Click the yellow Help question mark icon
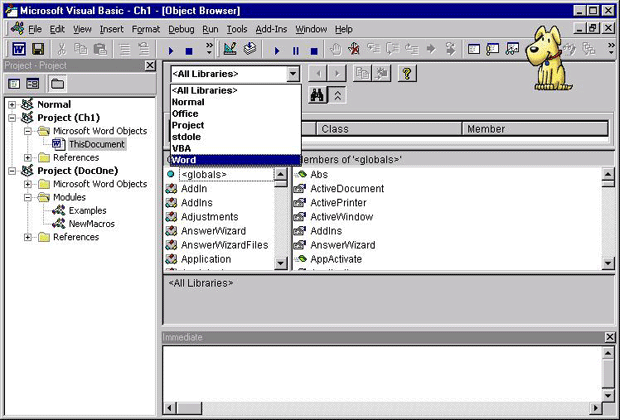Image resolution: width=620 pixels, height=420 pixels. coord(407,74)
